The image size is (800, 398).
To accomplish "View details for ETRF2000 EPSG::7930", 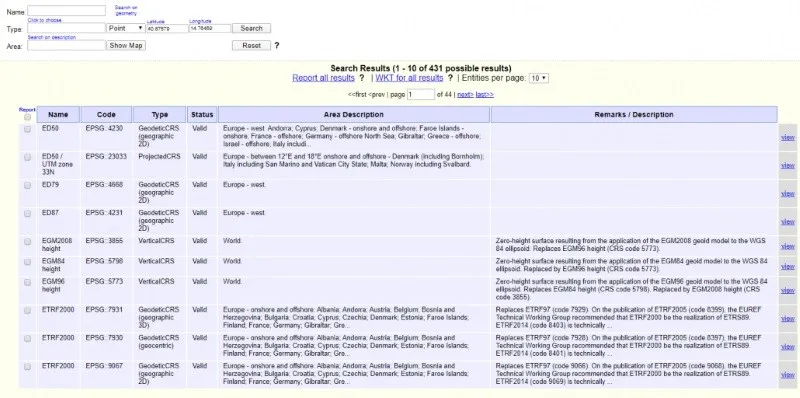I will [787, 346].
